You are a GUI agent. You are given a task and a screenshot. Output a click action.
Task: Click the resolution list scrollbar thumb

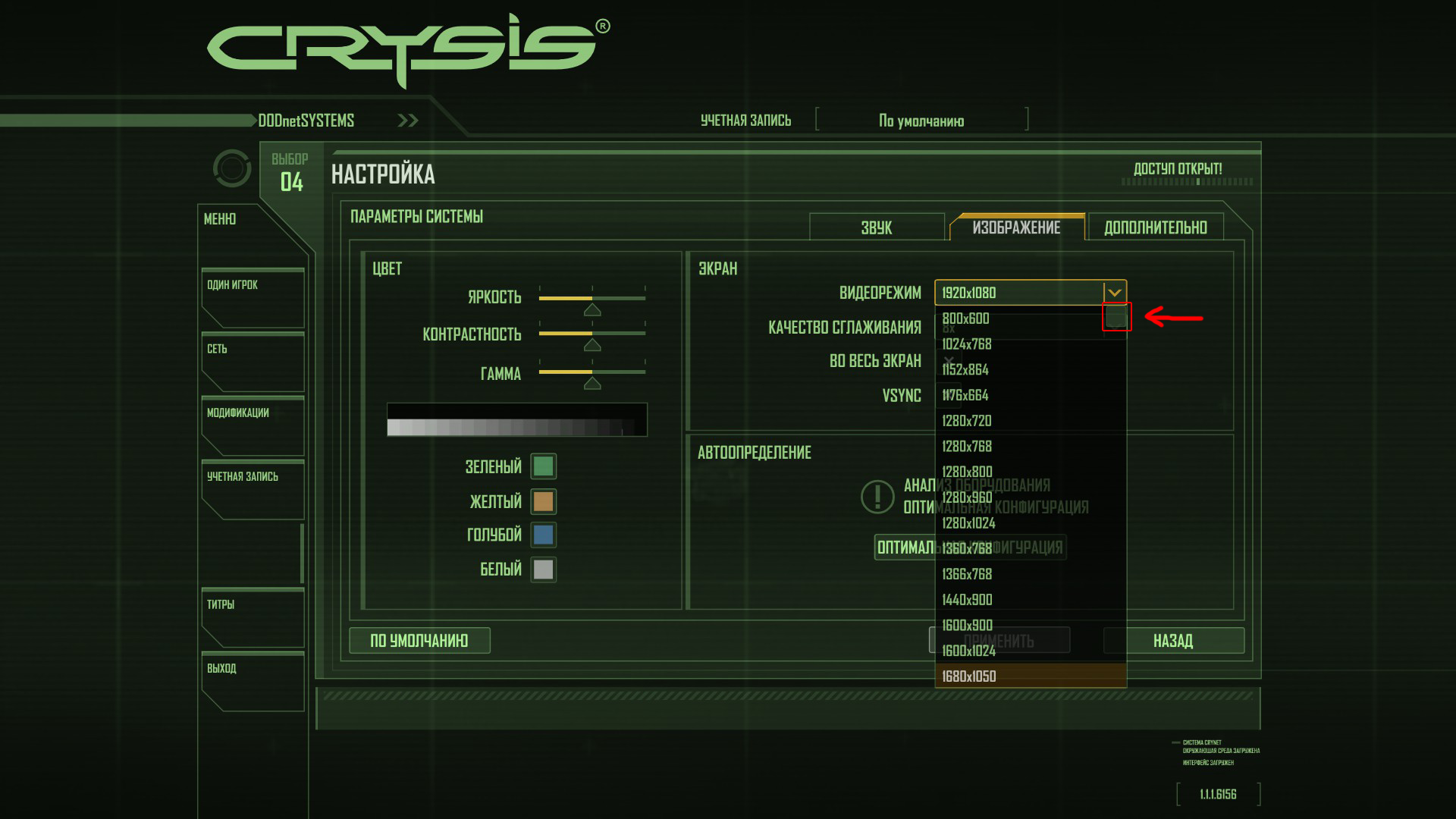[x=1116, y=317]
